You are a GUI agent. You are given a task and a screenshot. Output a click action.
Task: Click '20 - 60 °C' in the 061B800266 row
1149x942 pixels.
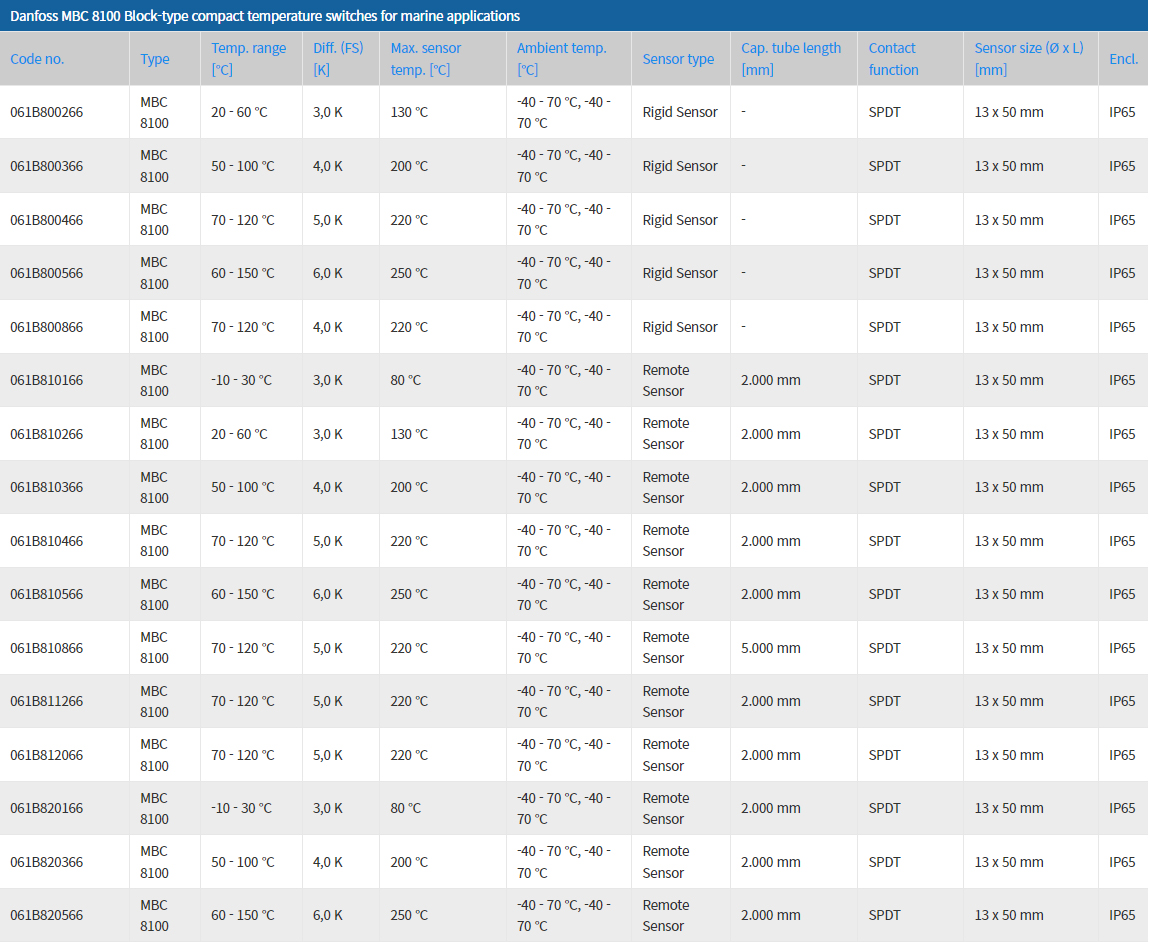[x=240, y=112]
